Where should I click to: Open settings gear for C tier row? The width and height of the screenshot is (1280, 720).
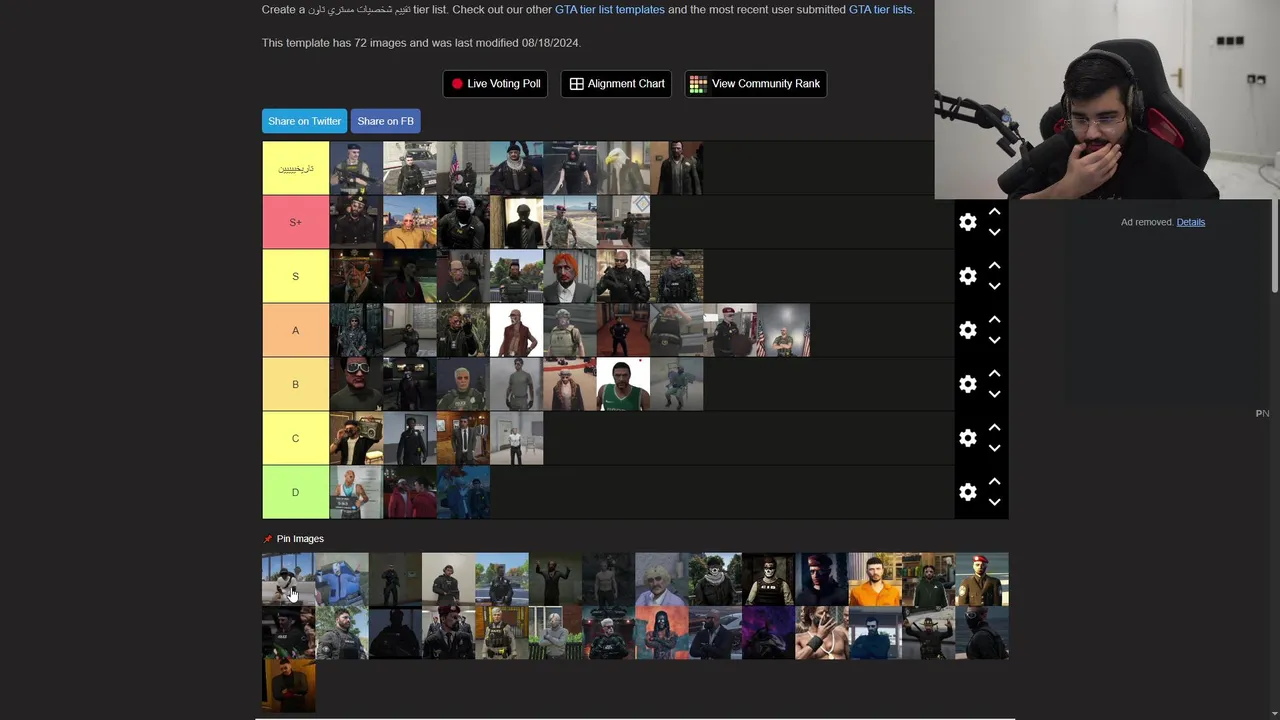pos(967,438)
